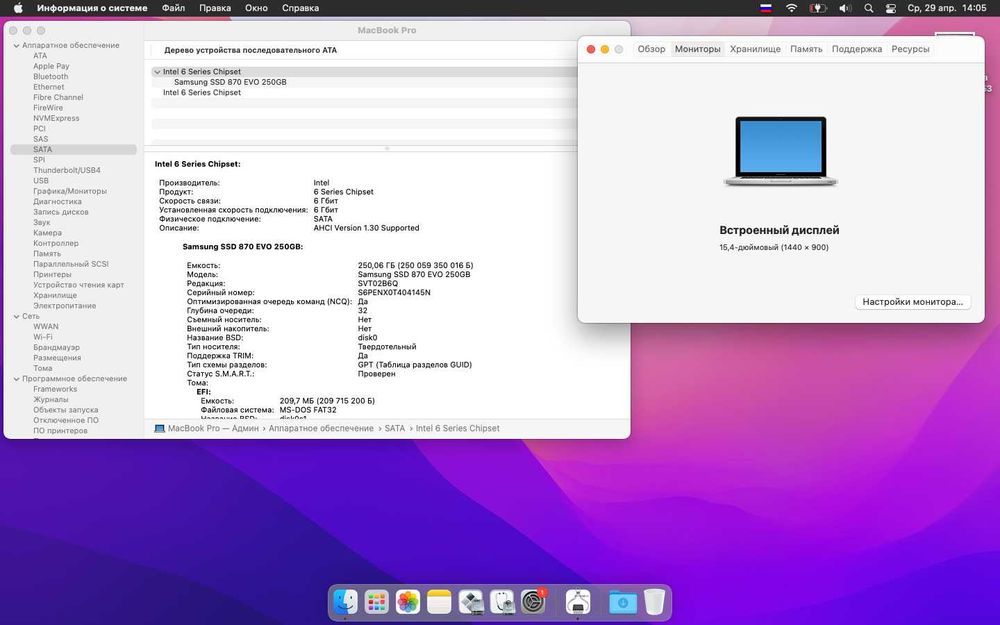The width and height of the screenshot is (1000, 625).
Task: Select Графика/Мониторы in the sidebar
Action: (70, 191)
